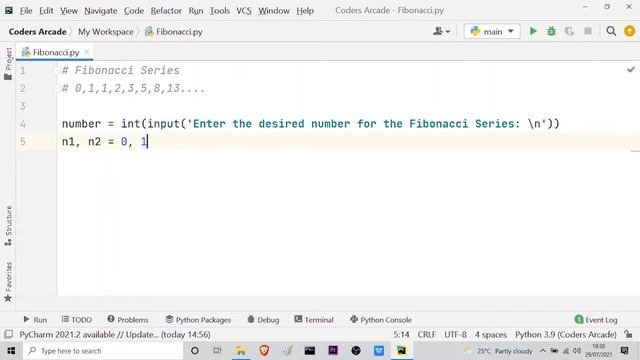Run with coverage icon in the toolbar

pos(569,31)
